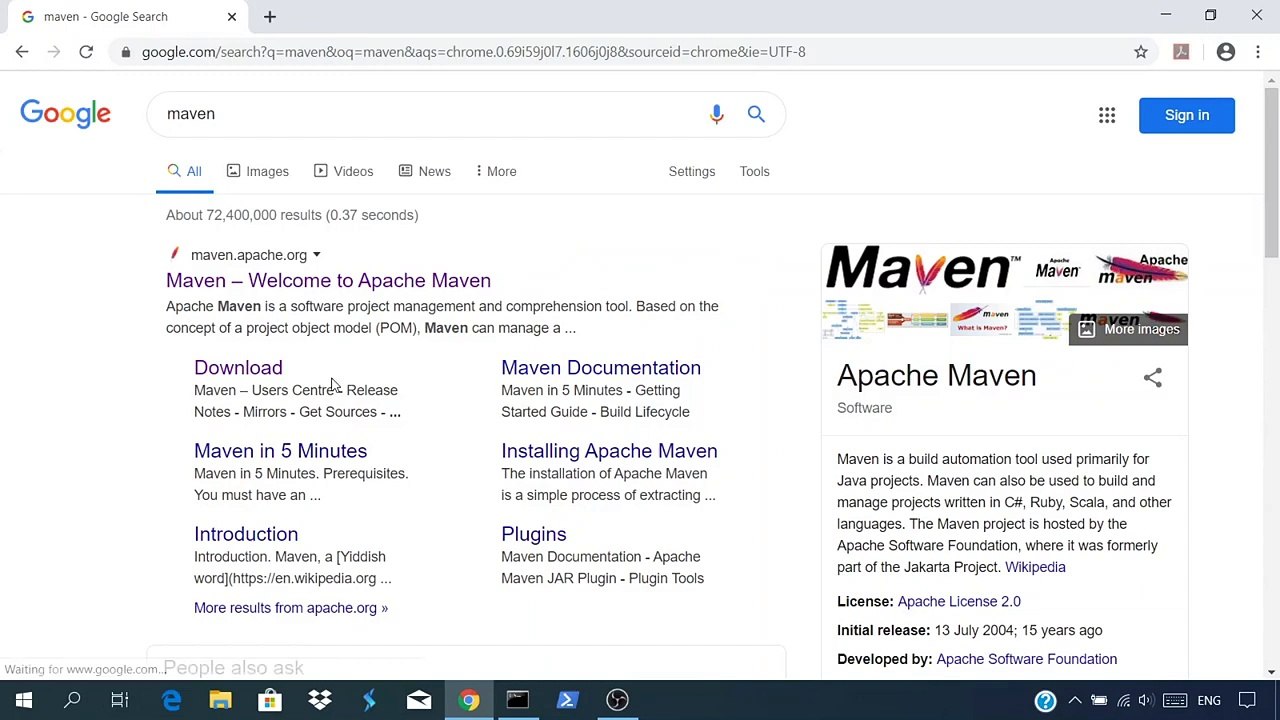Open Dropbox from taskbar

tap(320, 700)
